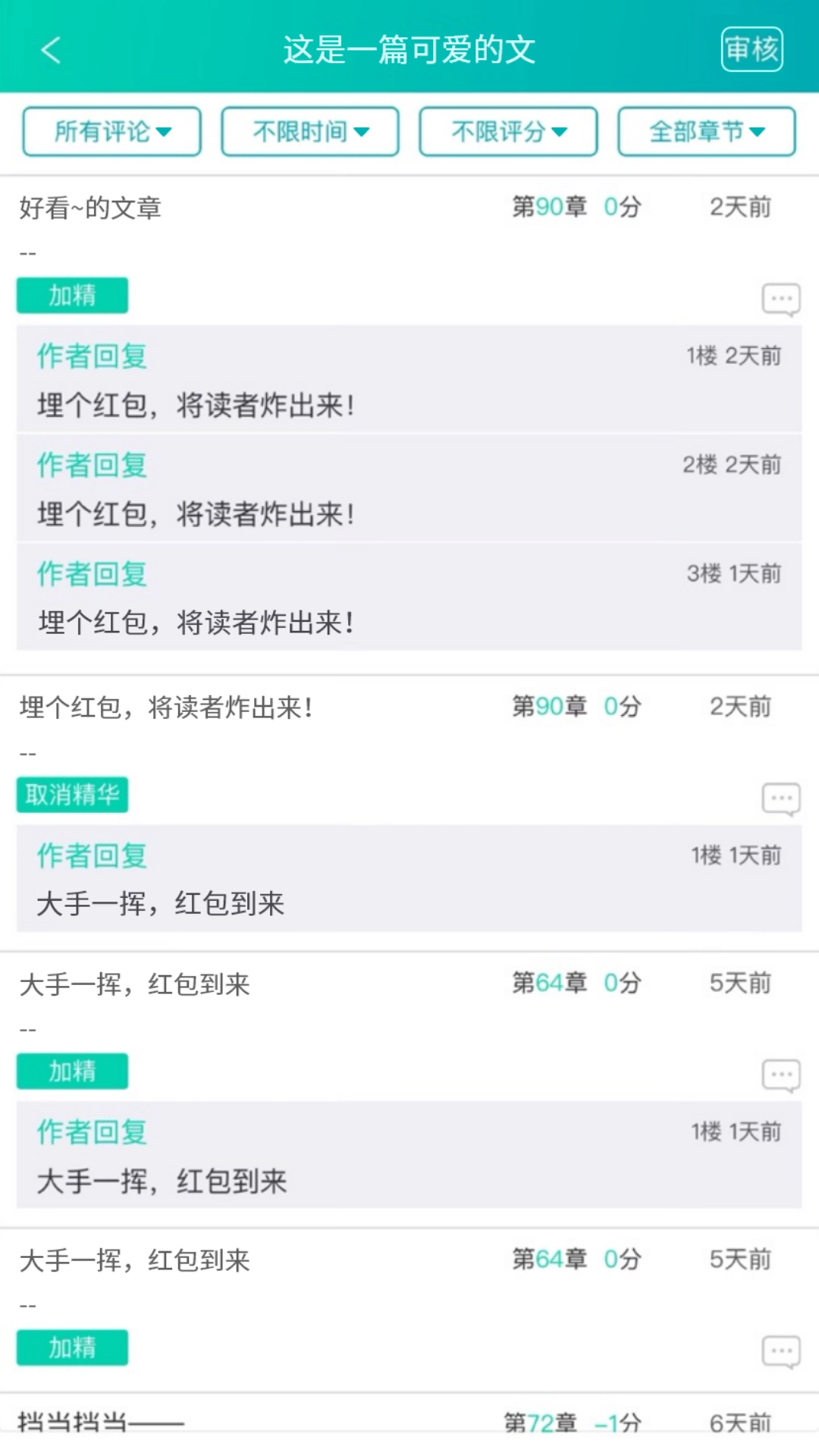The image size is (819, 1456).
Task: Toggle 加精 on first 大手一挥 comment
Action: (72, 1071)
